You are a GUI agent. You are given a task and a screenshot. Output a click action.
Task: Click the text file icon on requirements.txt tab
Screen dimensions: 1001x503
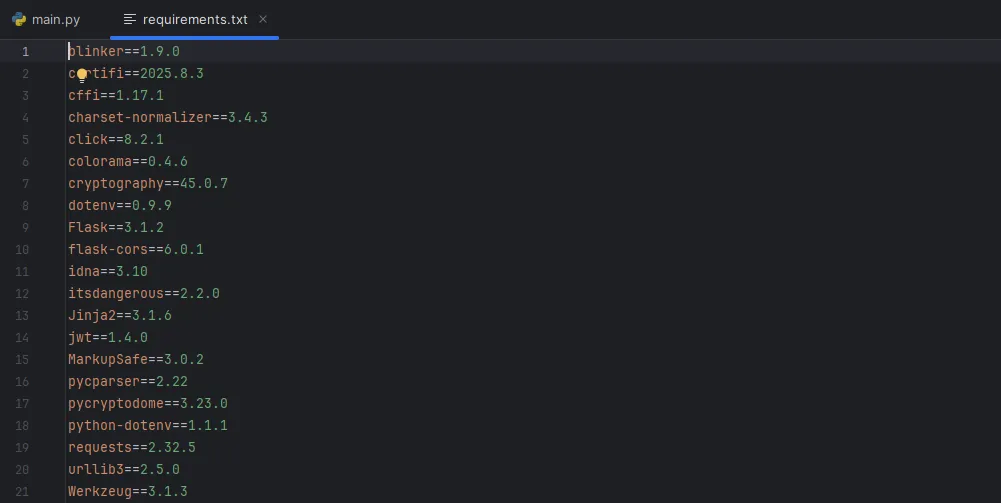(130, 19)
